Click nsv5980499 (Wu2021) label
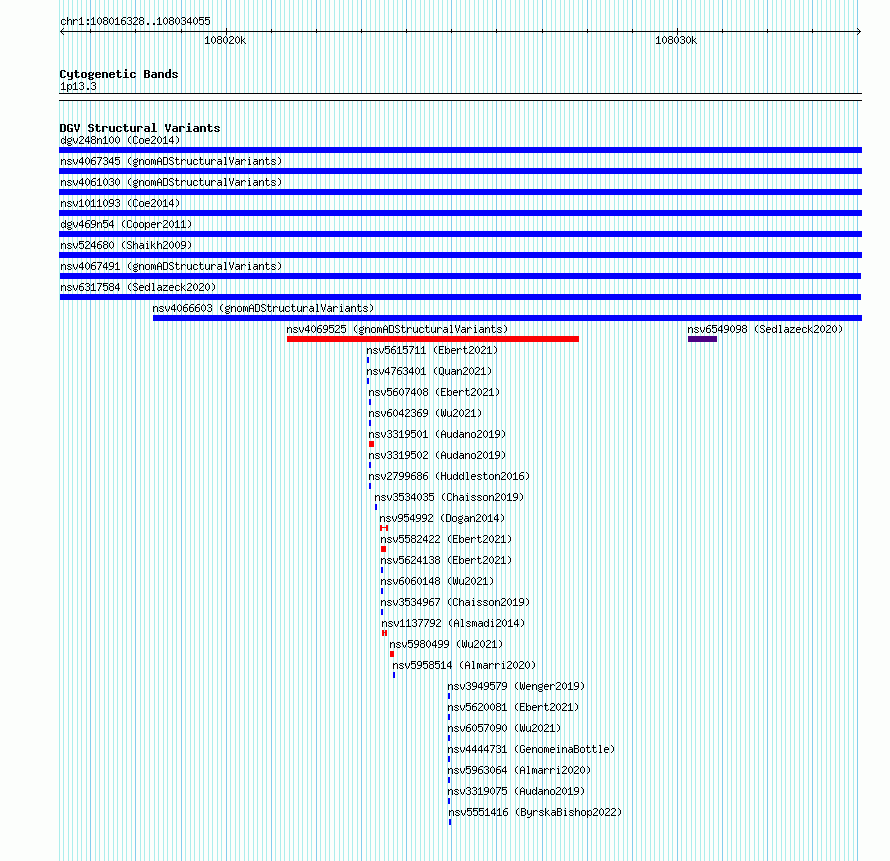 [446, 644]
